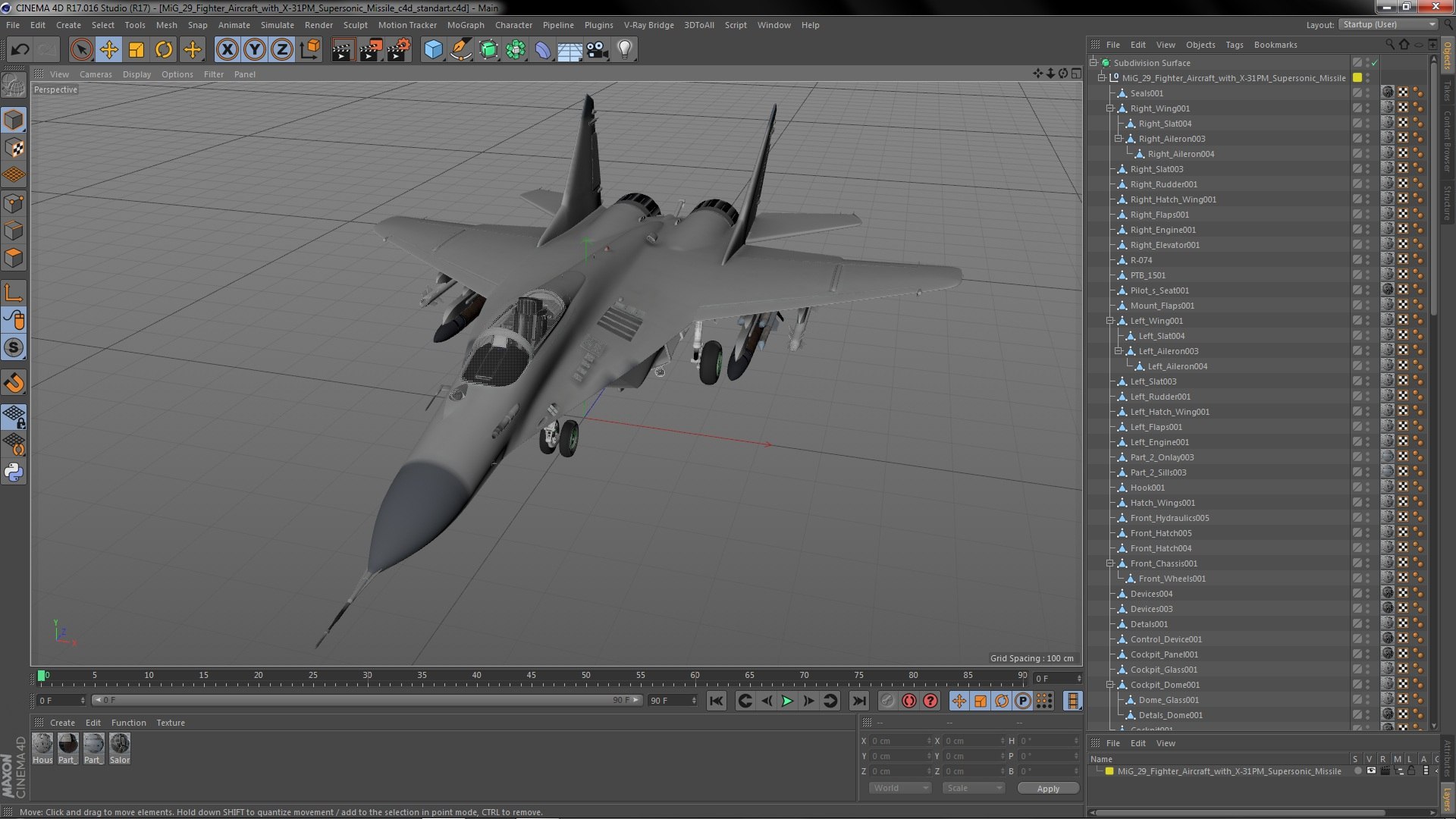
Task: Collapse the Left_Aileron003 node
Action: pyautogui.click(x=1119, y=351)
